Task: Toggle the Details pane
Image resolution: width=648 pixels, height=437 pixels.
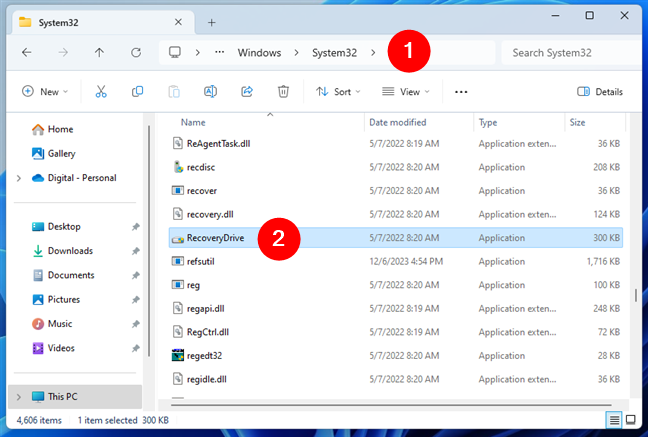Action: coord(600,92)
